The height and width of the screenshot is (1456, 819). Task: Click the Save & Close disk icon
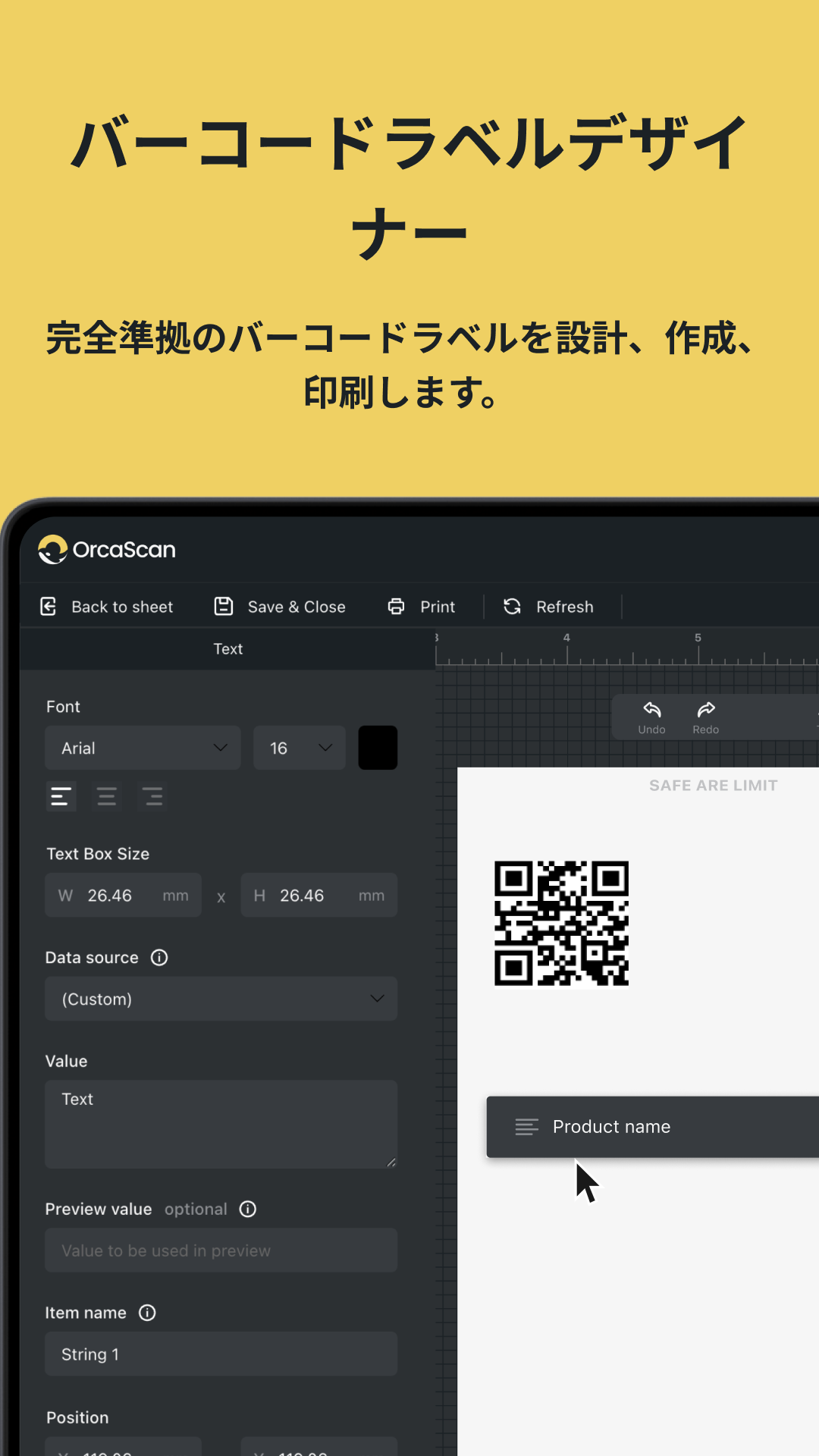tap(224, 606)
